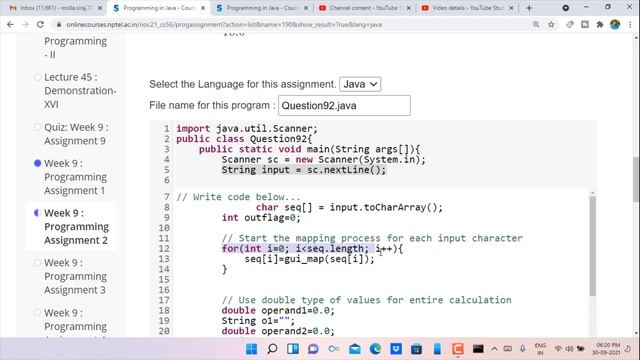Click code line 'double operand1=0.0;'
Image resolution: width=640 pixels, height=360 pixels.
click(278, 311)
